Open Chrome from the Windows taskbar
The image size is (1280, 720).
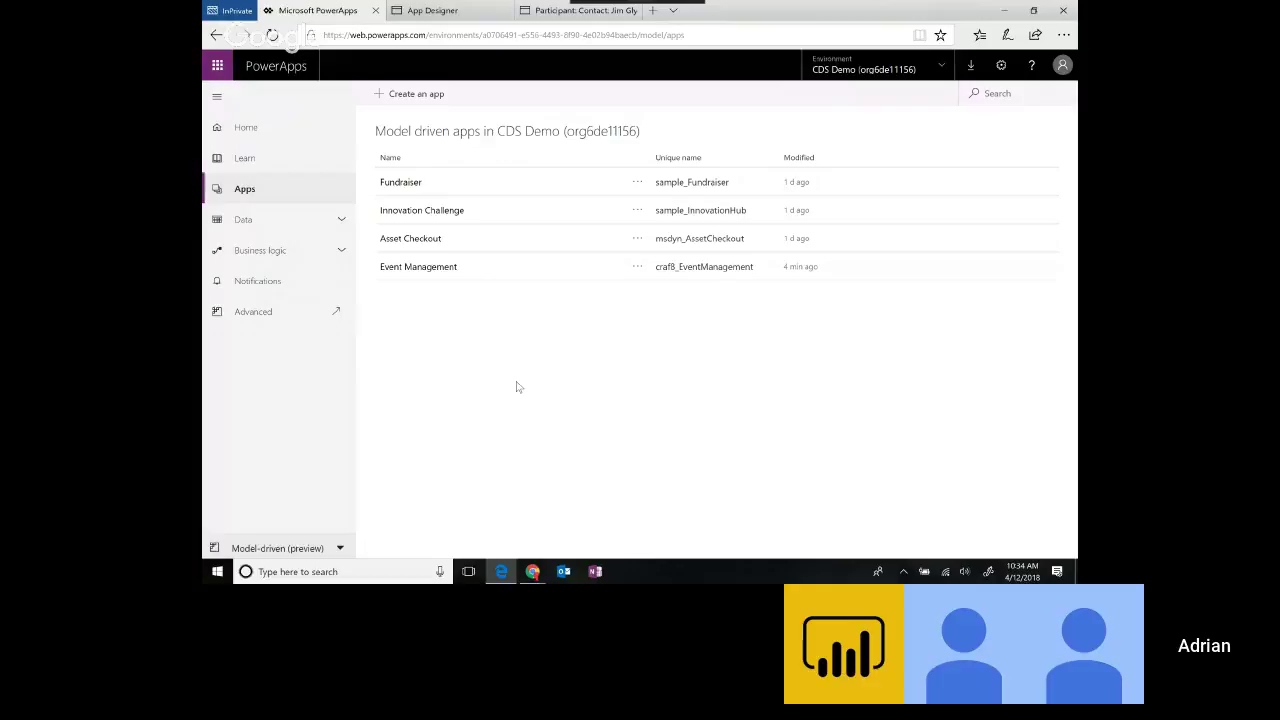click(532, 572)
